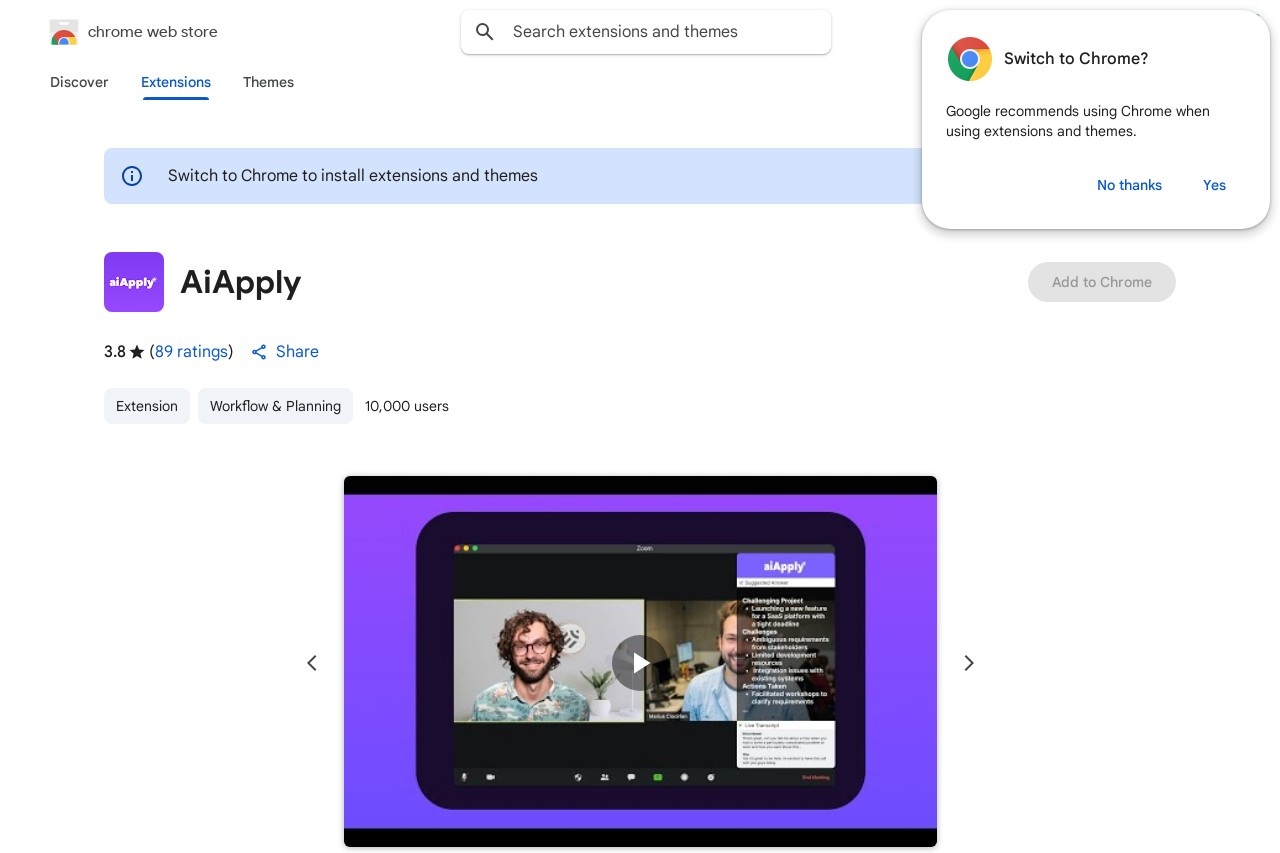Click the 10,000 users text
The width and height of the screenshot is (1280, 853).
[407, 406]
